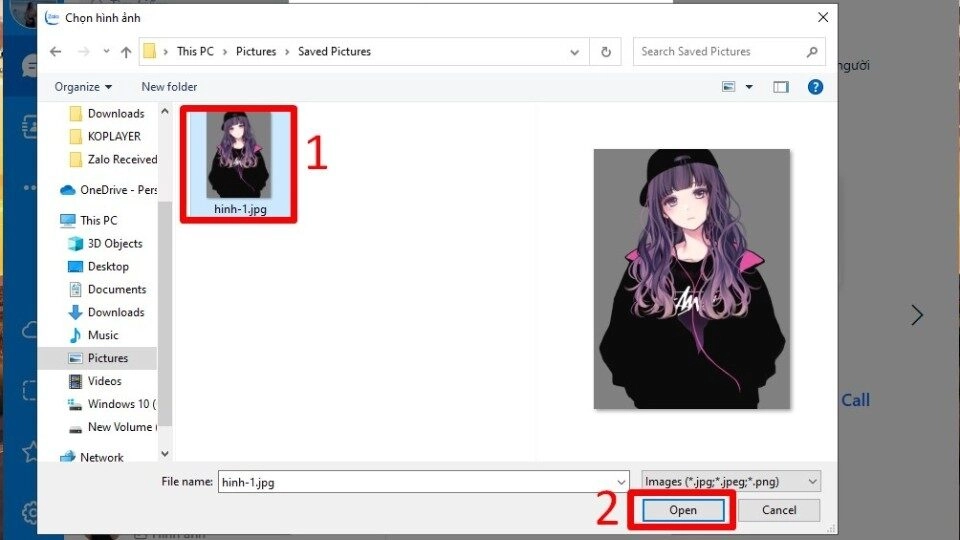Select the hinh-1.jpg thumbnail
960x540 pixels.
pos(239,162)
